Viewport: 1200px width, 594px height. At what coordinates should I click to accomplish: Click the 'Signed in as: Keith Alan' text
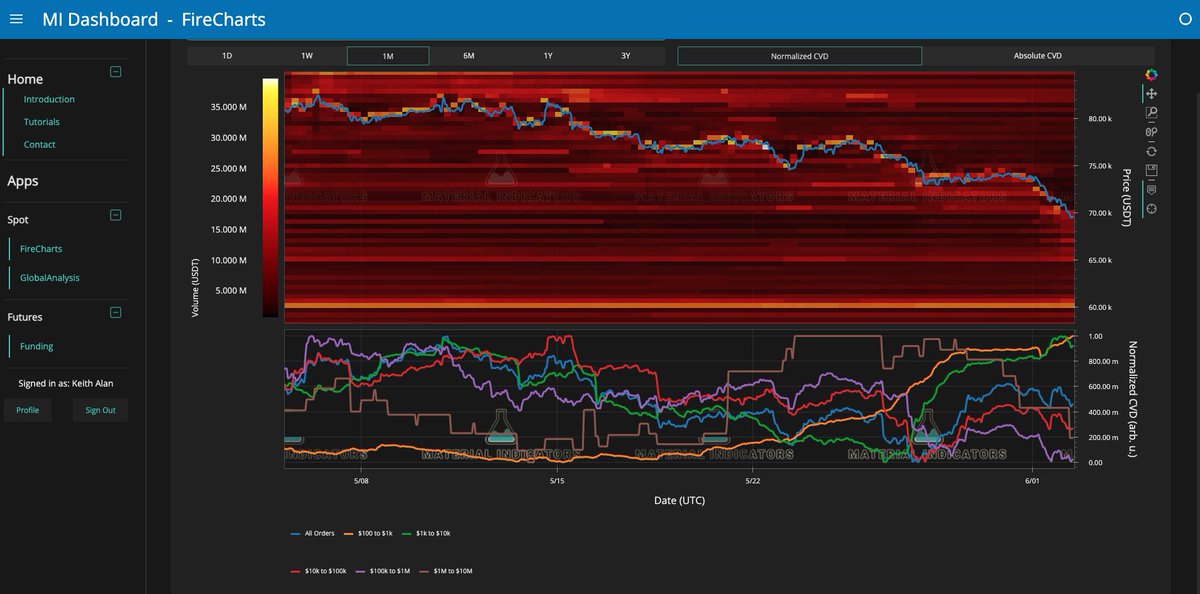point(67,383)
